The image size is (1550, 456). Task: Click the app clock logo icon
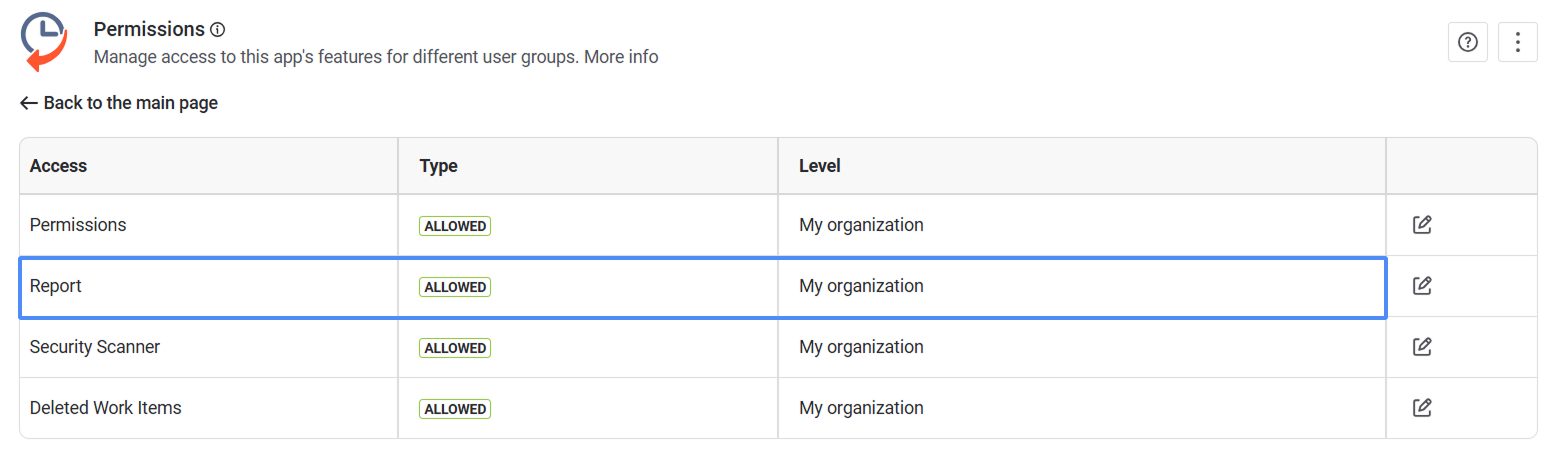pyautogui.click(x=44, y=42)
